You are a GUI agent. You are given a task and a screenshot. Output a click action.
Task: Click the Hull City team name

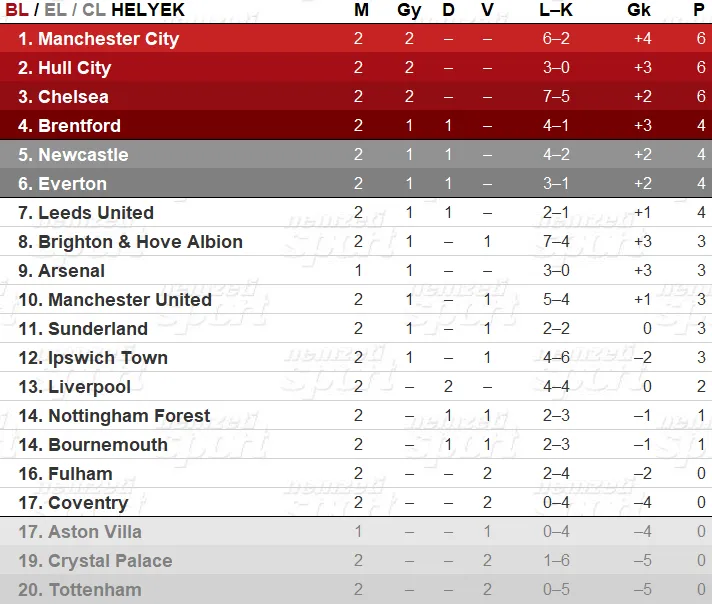click(64, 68)
